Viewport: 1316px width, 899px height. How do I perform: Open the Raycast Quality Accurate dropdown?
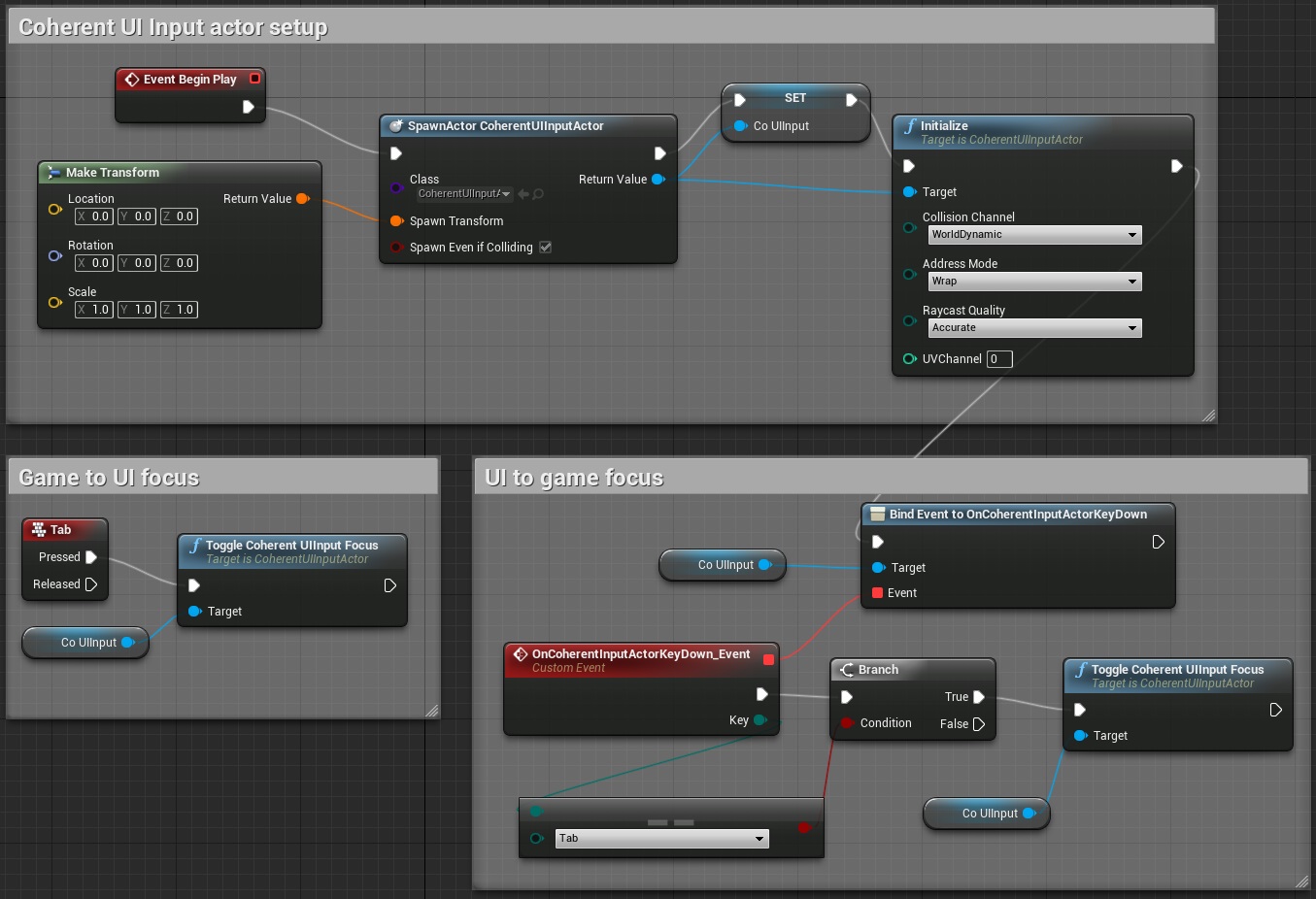tap(1035, 328)
